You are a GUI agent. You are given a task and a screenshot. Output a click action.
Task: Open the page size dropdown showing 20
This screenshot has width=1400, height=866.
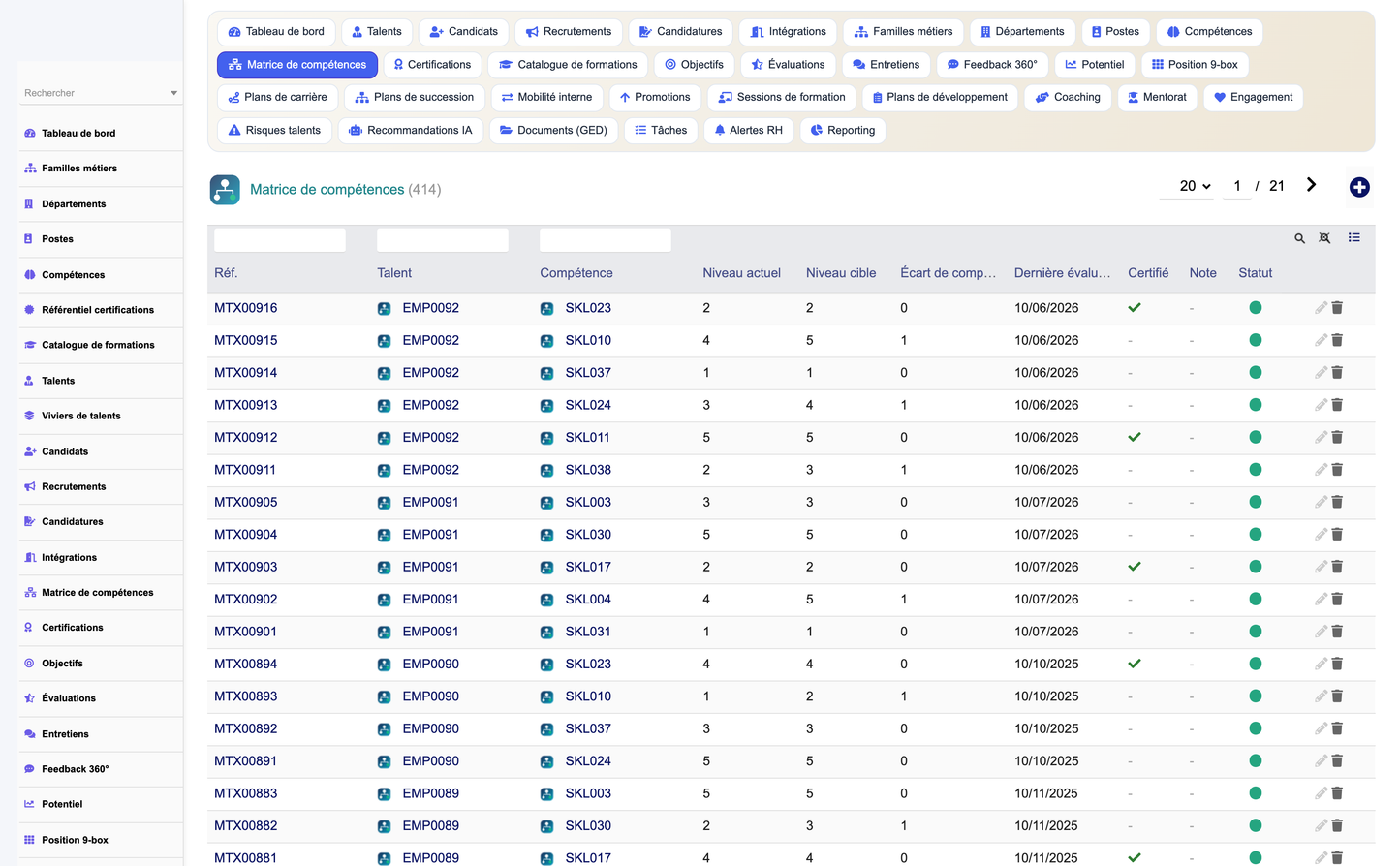[x=1196, y=186]
